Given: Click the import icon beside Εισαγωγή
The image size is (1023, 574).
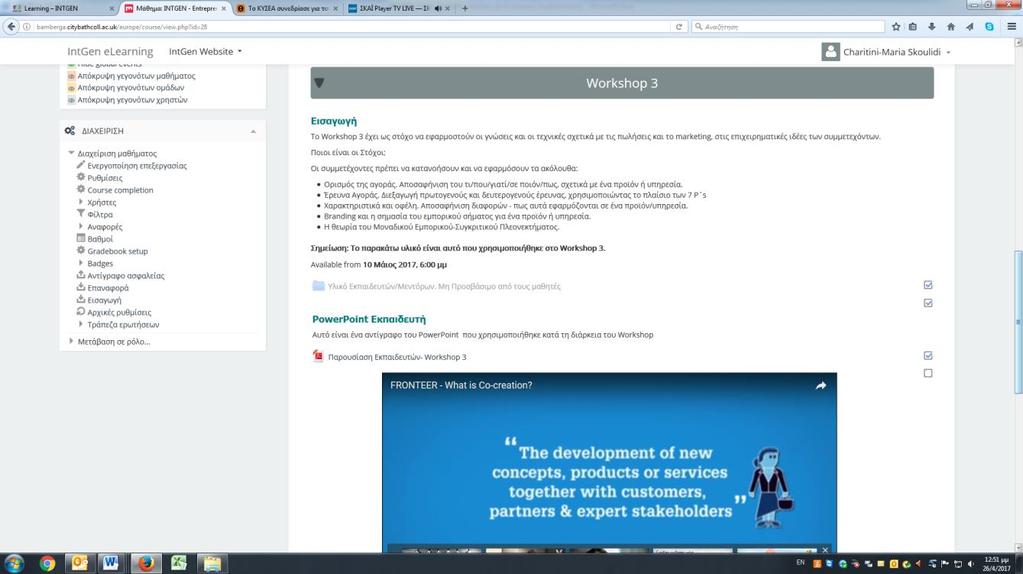Looking at the screenshot, I should (81, 299).
